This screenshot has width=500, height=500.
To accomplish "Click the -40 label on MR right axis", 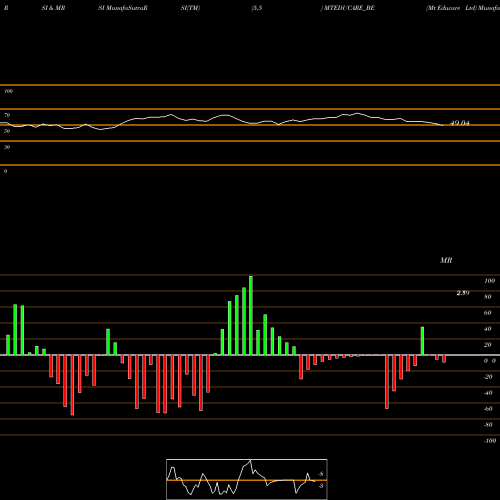I will 488,393.
